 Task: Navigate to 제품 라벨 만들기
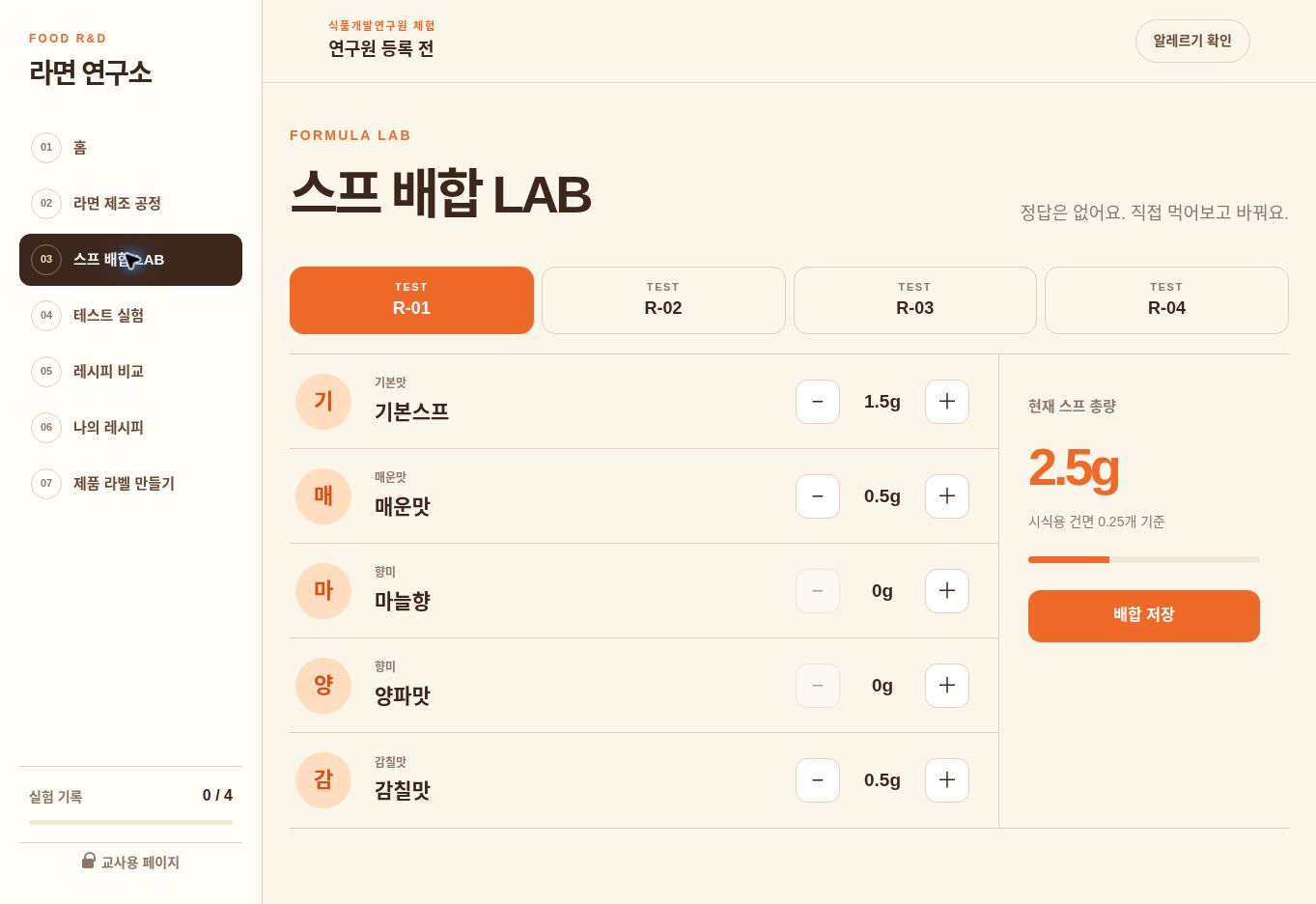click(x=130, y=484)
